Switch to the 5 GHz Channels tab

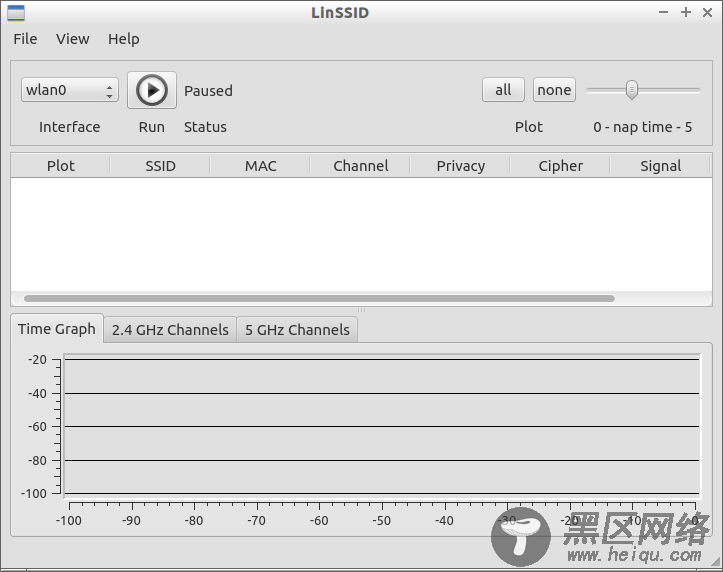tap(297, 330)
